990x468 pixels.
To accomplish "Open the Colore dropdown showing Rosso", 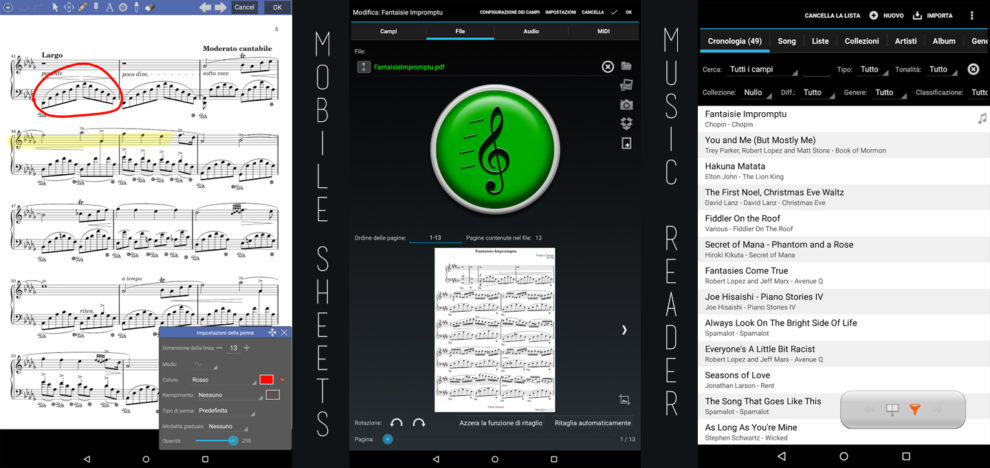I will 223,380.
